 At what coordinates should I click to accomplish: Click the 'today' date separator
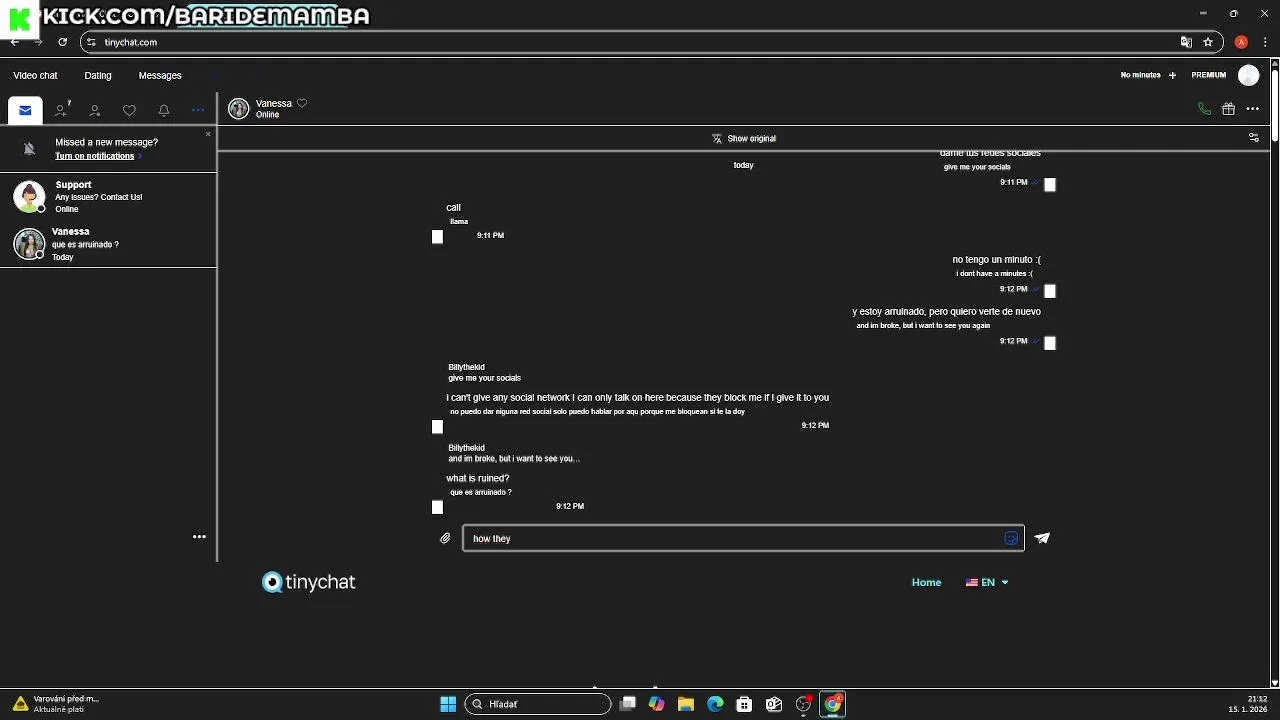coord(743,165)
